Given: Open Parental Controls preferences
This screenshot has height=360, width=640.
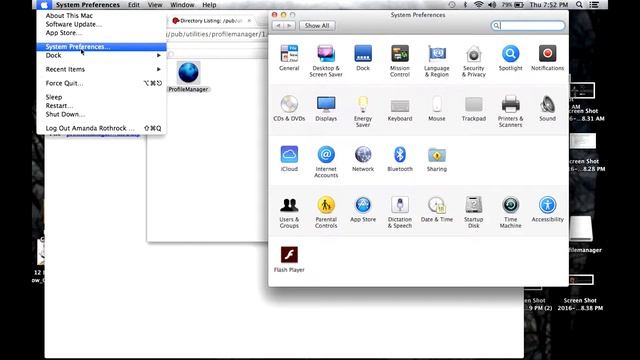Looking at the screenshot, I should 326,212.
